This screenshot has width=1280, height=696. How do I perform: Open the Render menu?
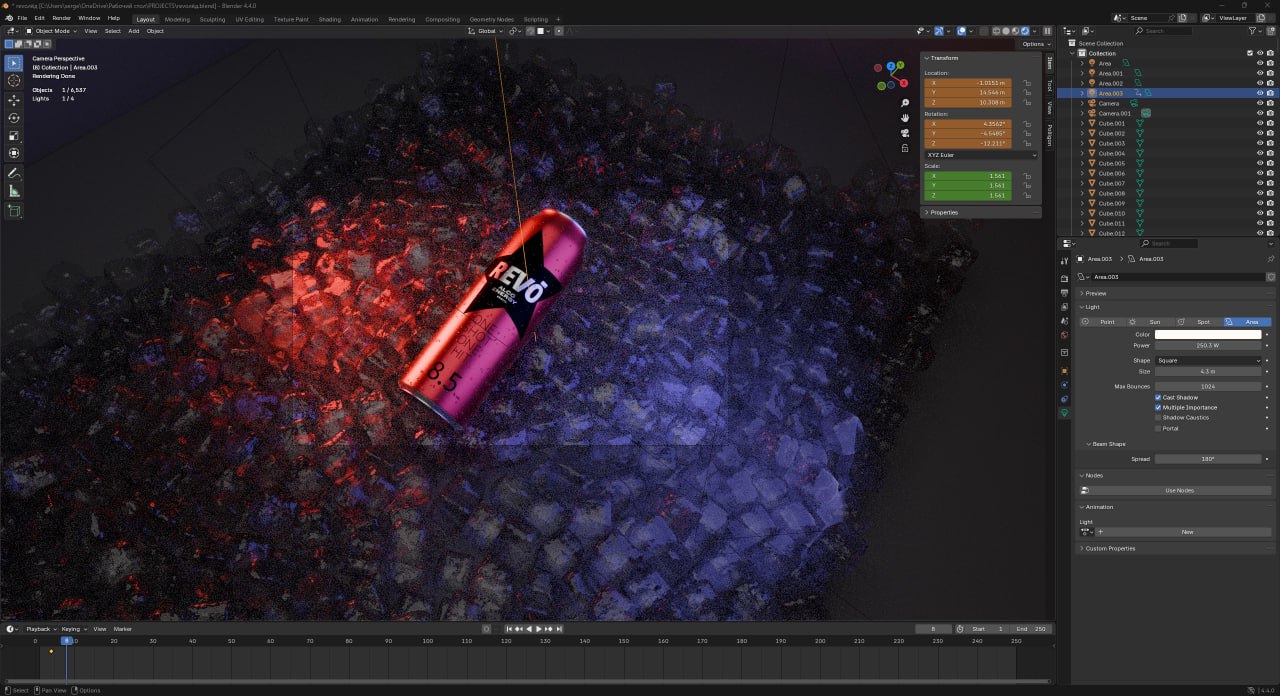click(61, 18)
